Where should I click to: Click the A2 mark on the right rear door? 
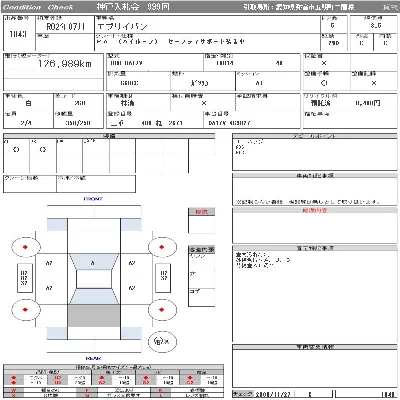click(x=132, y=288)
